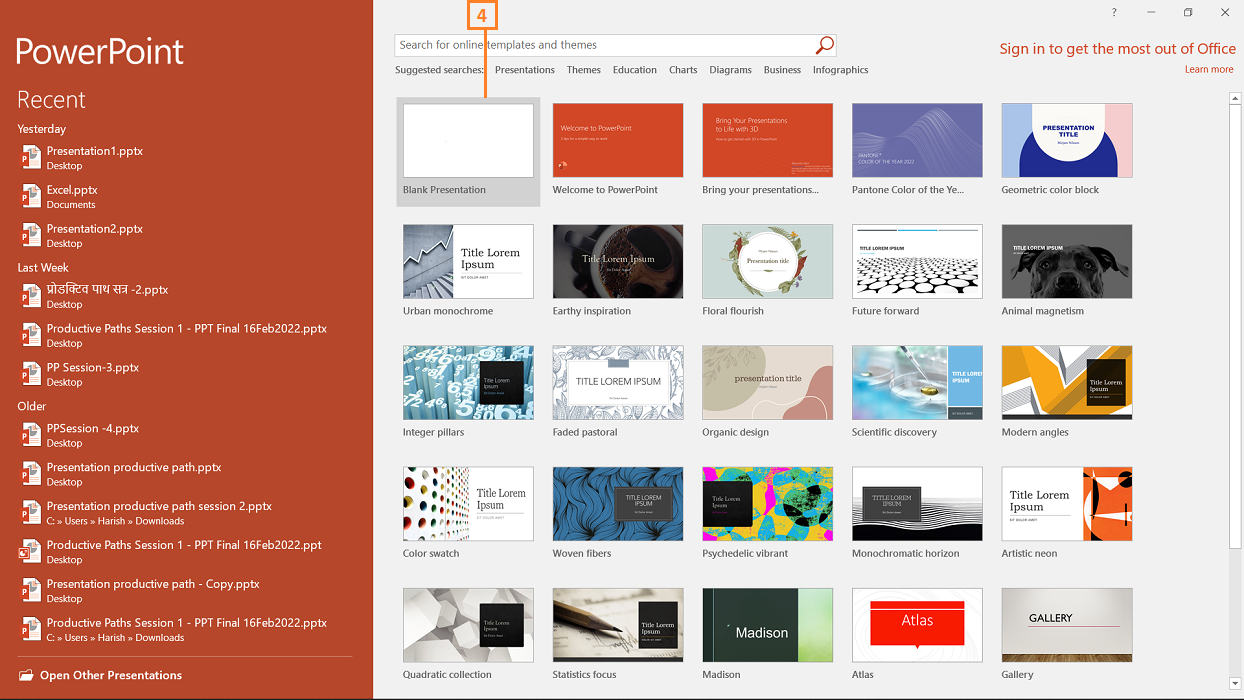Screen dimensions: 1244x700
Task: Choose the Bring your presentations to life template
Action: tap(768, 140)
